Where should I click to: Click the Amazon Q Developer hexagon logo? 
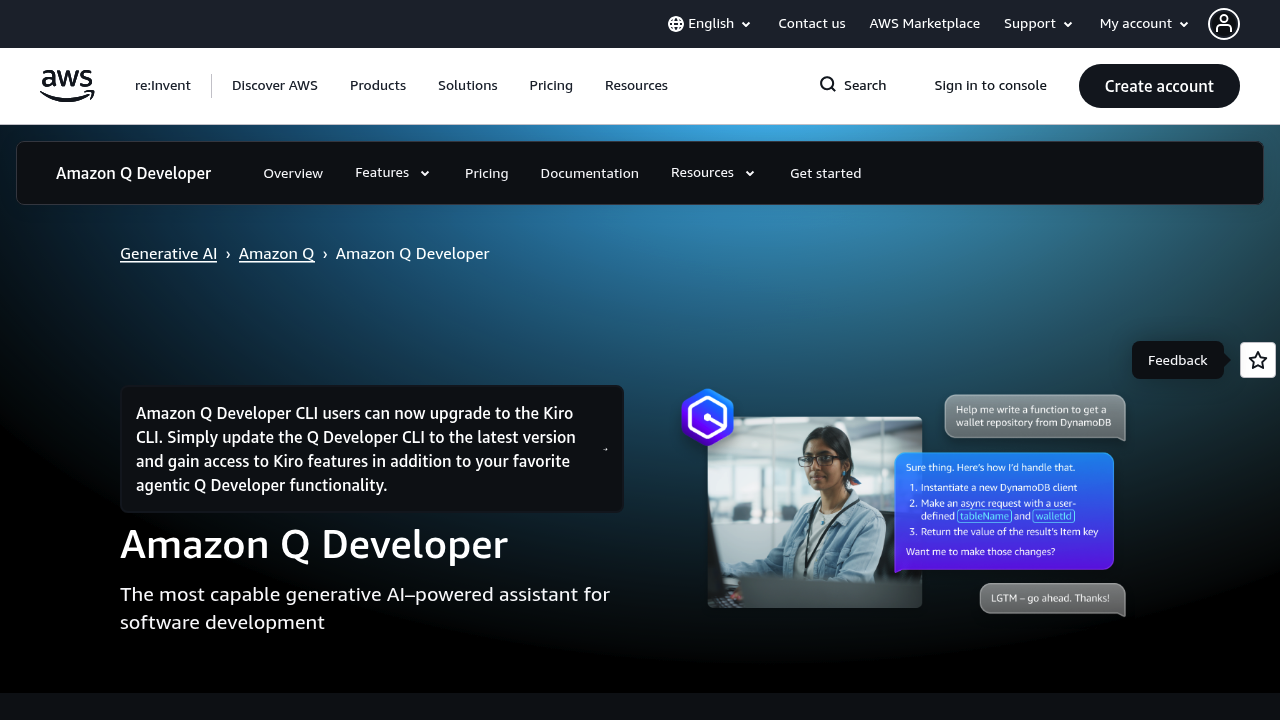pos(707,417)
